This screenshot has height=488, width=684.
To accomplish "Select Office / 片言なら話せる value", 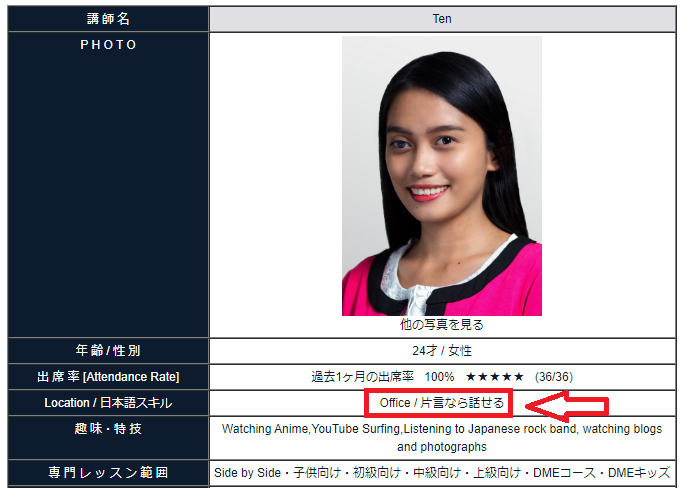I will pos(442,403).
